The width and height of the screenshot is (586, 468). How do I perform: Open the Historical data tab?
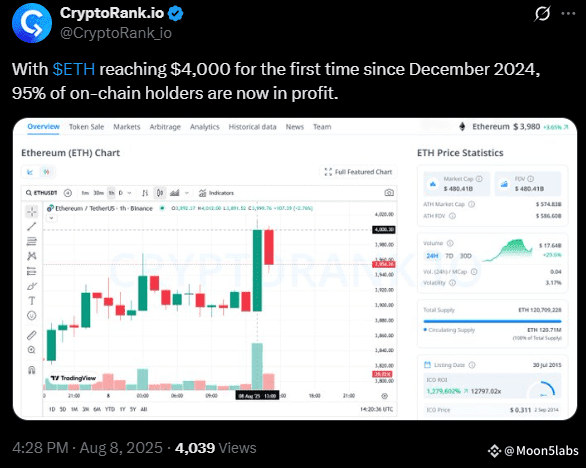(252, 127)
